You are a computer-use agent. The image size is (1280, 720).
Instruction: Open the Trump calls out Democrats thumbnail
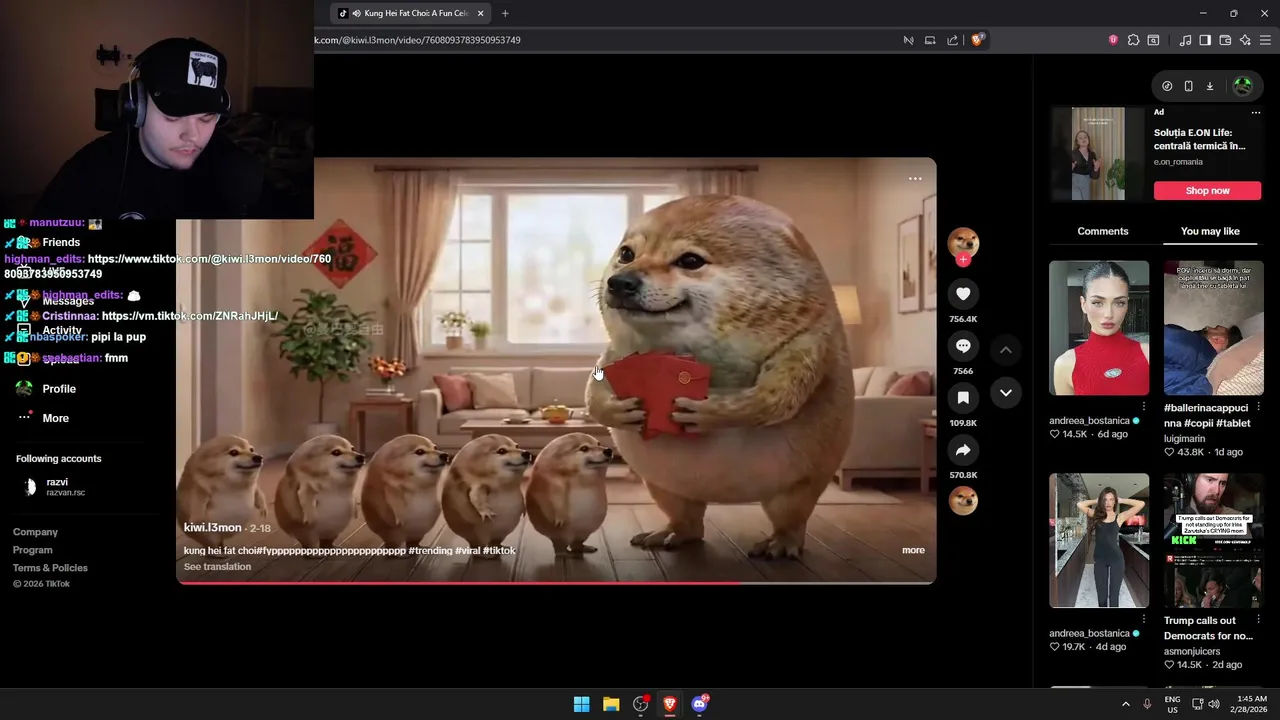[1213, 540]
